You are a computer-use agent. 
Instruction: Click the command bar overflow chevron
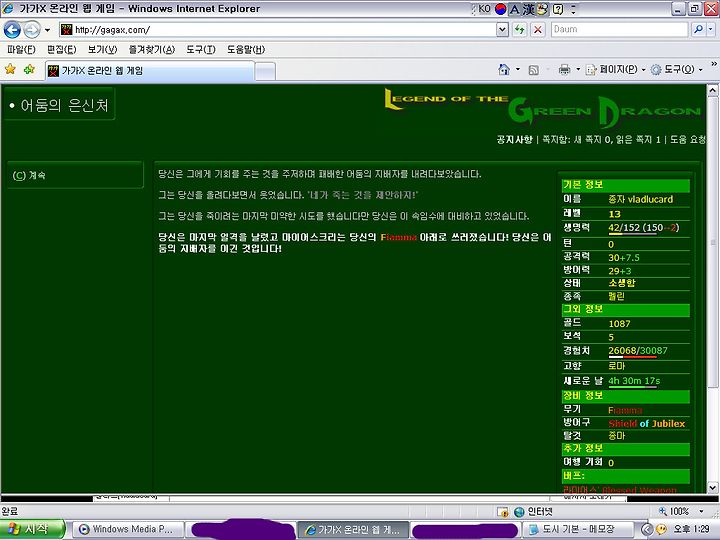click(714, 64)
